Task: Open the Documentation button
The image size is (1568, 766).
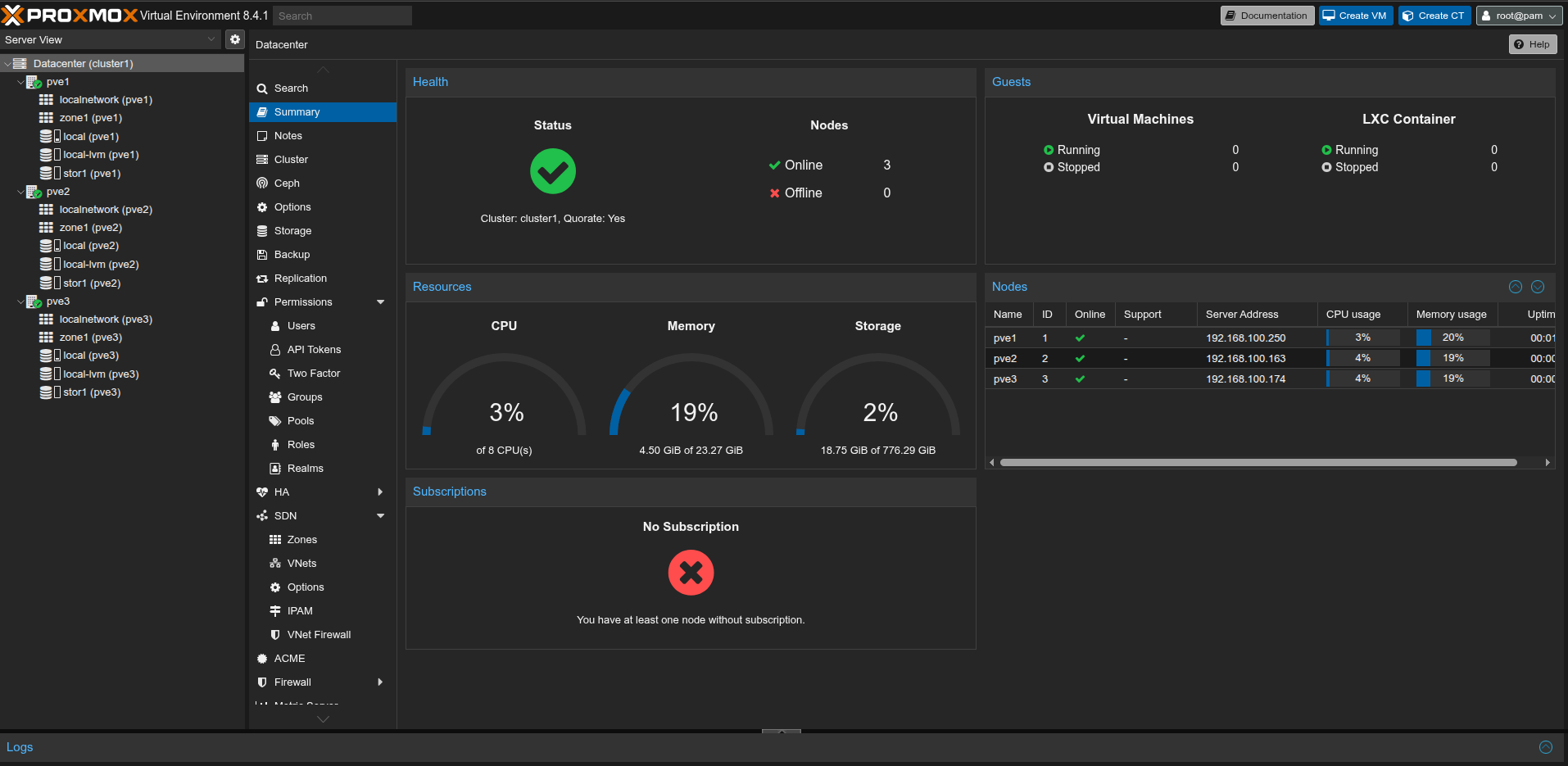Action: 1267,16
